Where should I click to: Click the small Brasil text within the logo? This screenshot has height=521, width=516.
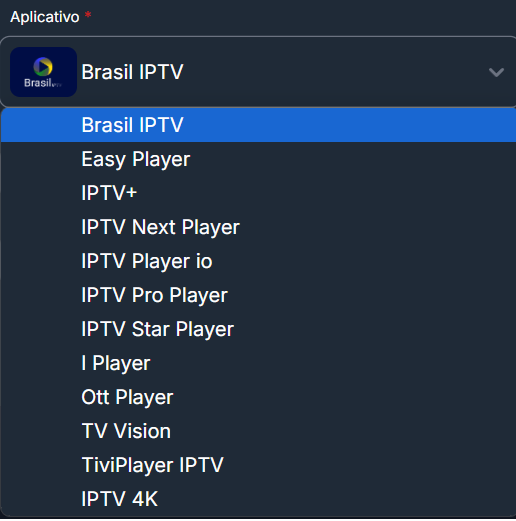tap(37, 83)
